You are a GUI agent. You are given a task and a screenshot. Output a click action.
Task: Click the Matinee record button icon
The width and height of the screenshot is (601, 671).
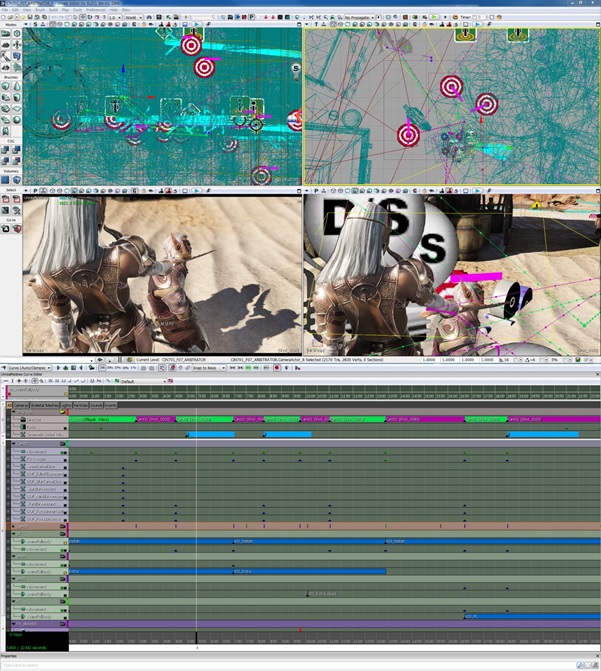(276, 368)
